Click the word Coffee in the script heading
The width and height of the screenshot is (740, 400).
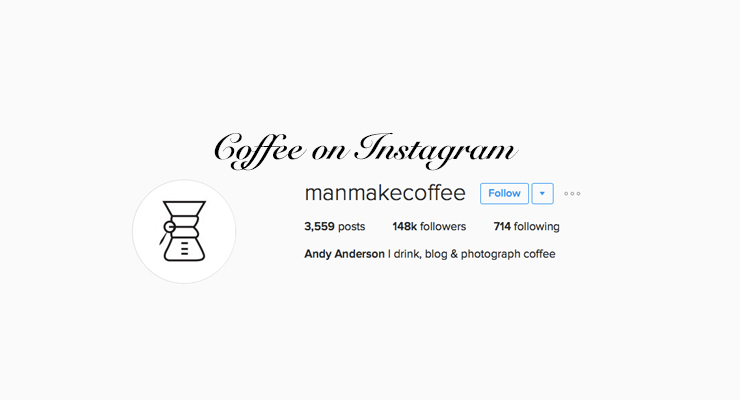tap(259, 151)
